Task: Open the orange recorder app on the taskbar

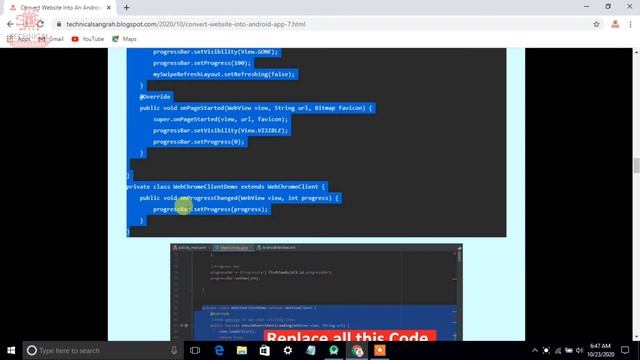Action: click(380, 350)
